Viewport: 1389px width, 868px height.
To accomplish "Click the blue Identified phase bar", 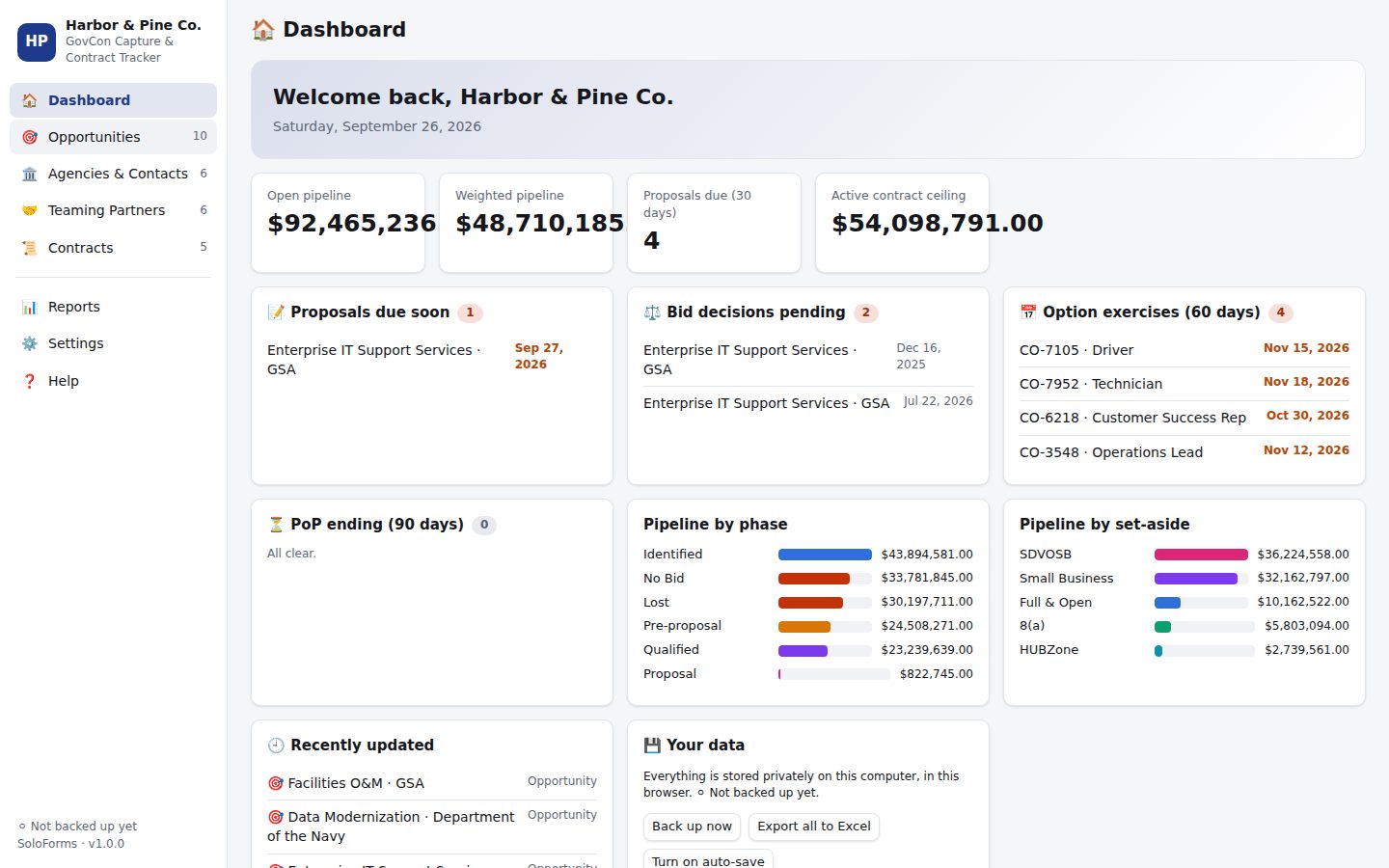I will pyautogui.click(x=825, y=555).
